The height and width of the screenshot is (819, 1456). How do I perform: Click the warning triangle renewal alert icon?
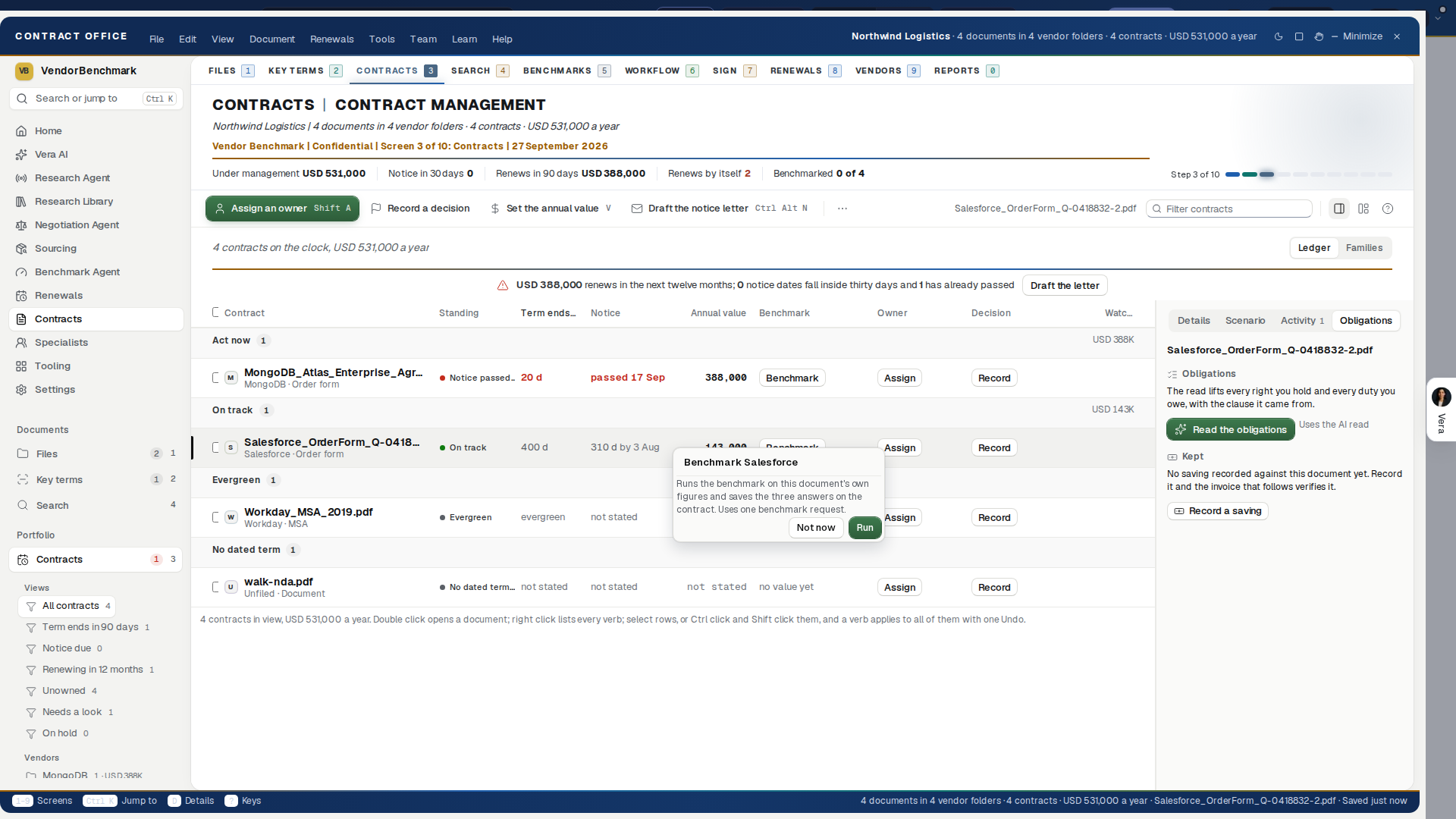coord(503,286)
